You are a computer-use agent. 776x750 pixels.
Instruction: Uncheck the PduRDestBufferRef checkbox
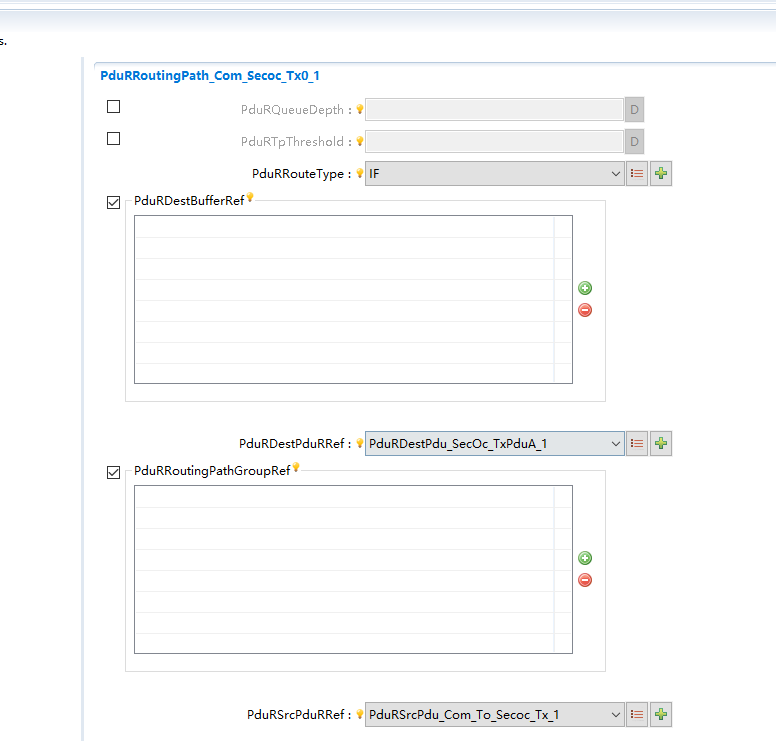tap(113, 202)
